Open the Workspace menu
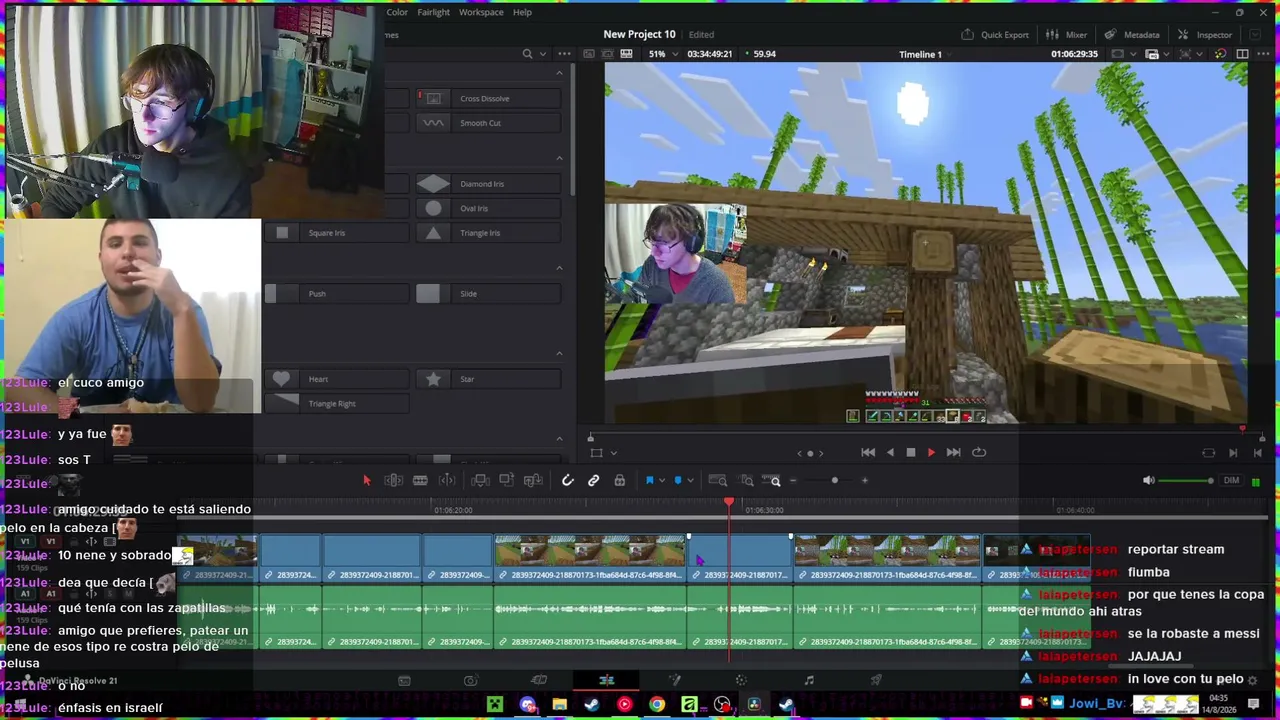This screenshot has height=720, width=1280. pyautogui.click(x=481, y=12)
